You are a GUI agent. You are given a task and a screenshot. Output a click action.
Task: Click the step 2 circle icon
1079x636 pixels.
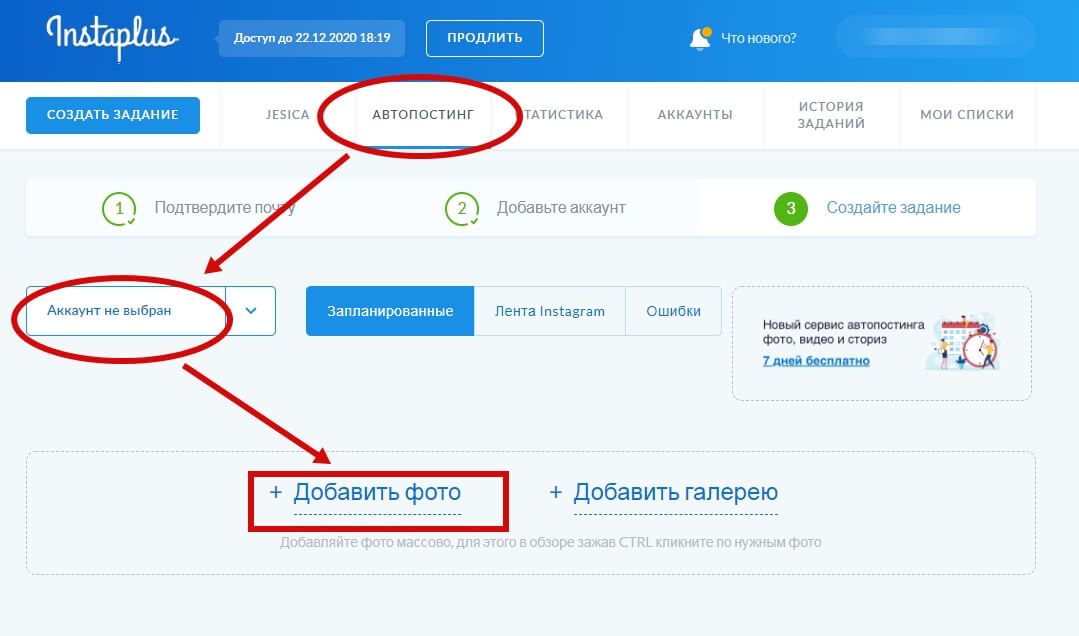click(462, 209)
